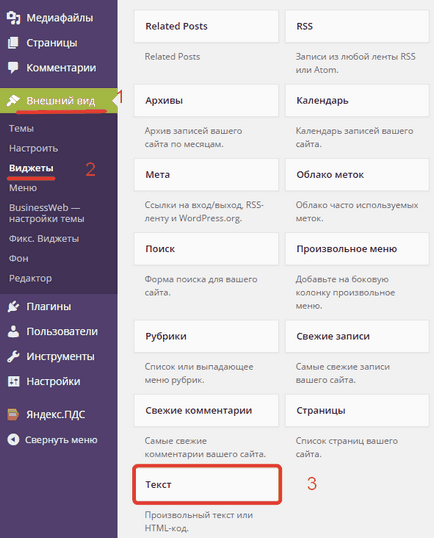This screenshot has height=538, width=434.
Task: Click the description 'Архив записей вашего сайта по месяцам.'
Action: tap(193, 137)
